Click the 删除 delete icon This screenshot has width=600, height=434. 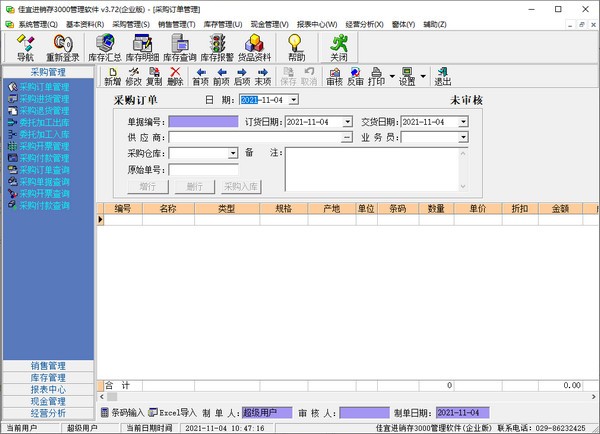pyautogui.click(x=176, y=76)
